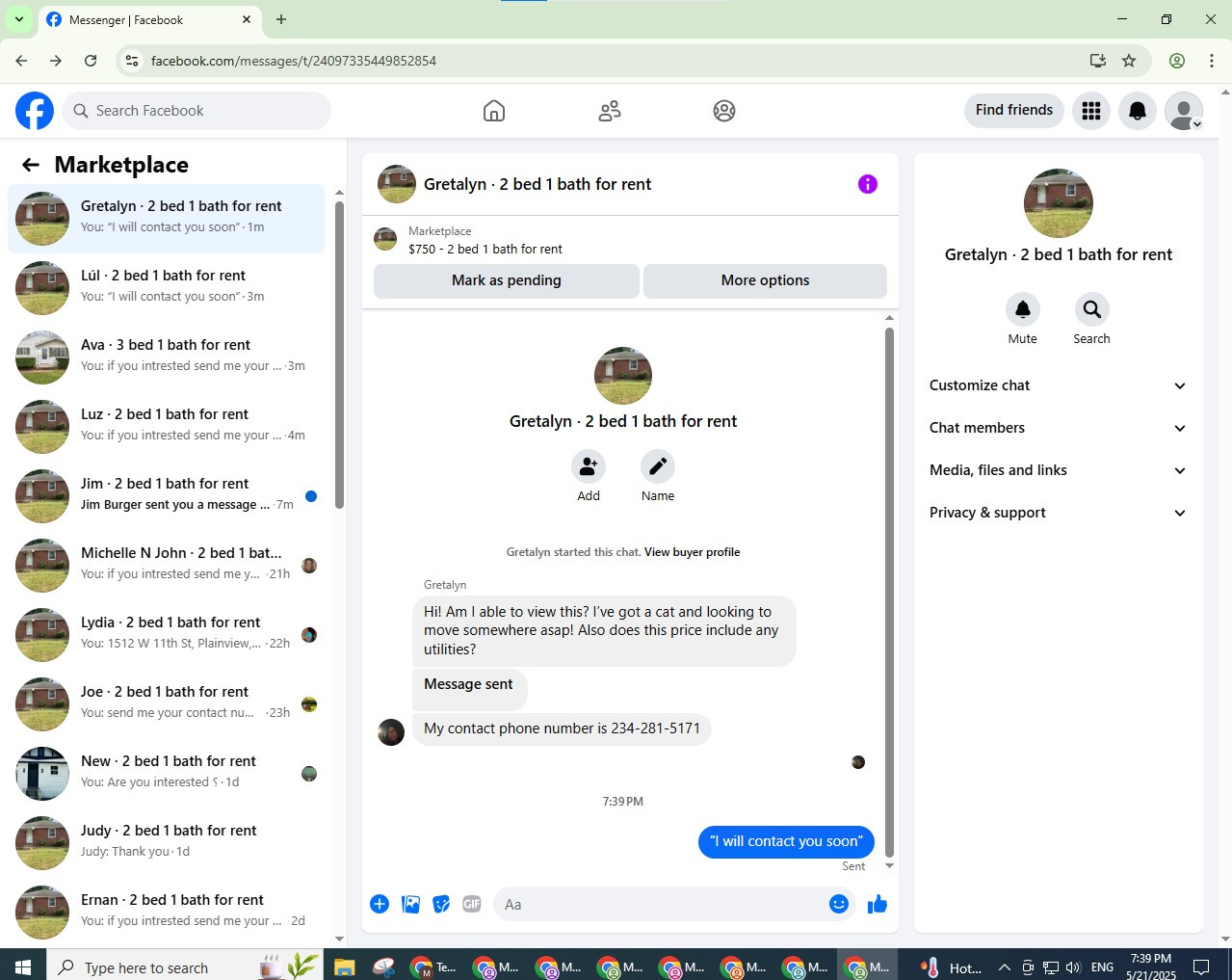
Task: Open Michelle N John conversation
Action: click(167, 566)
